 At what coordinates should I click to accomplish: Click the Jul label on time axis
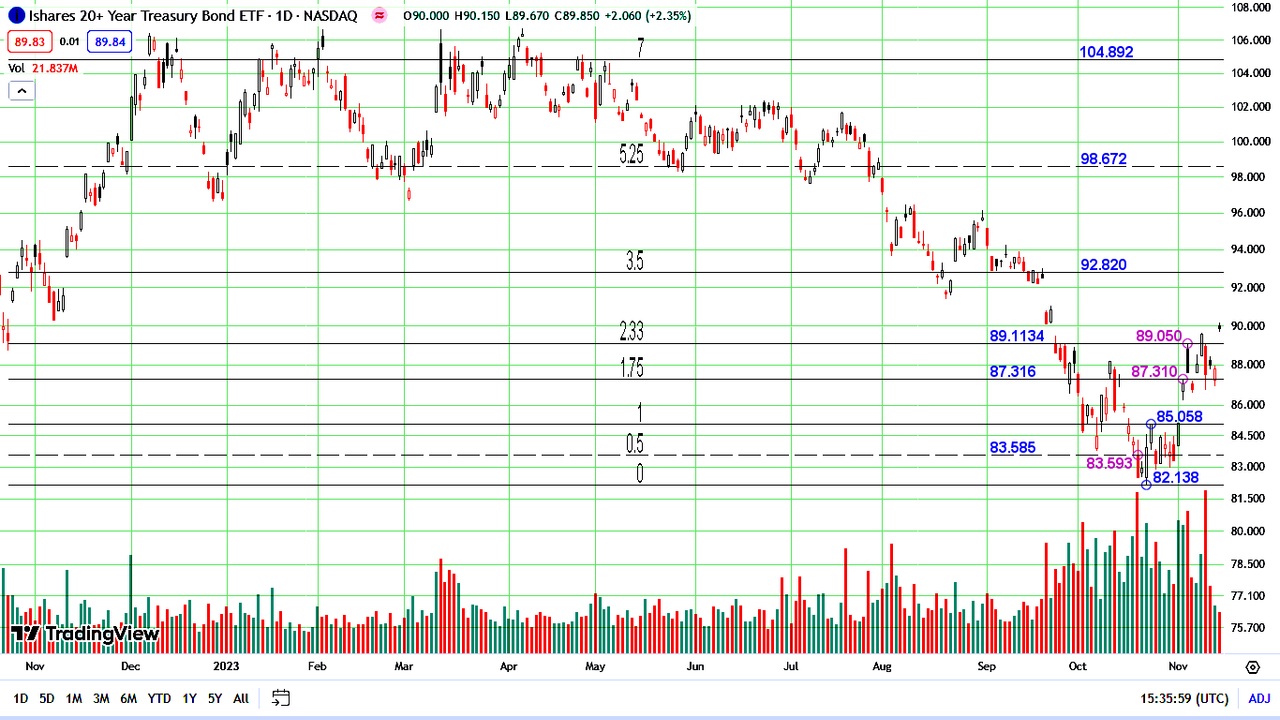[790, 666]
